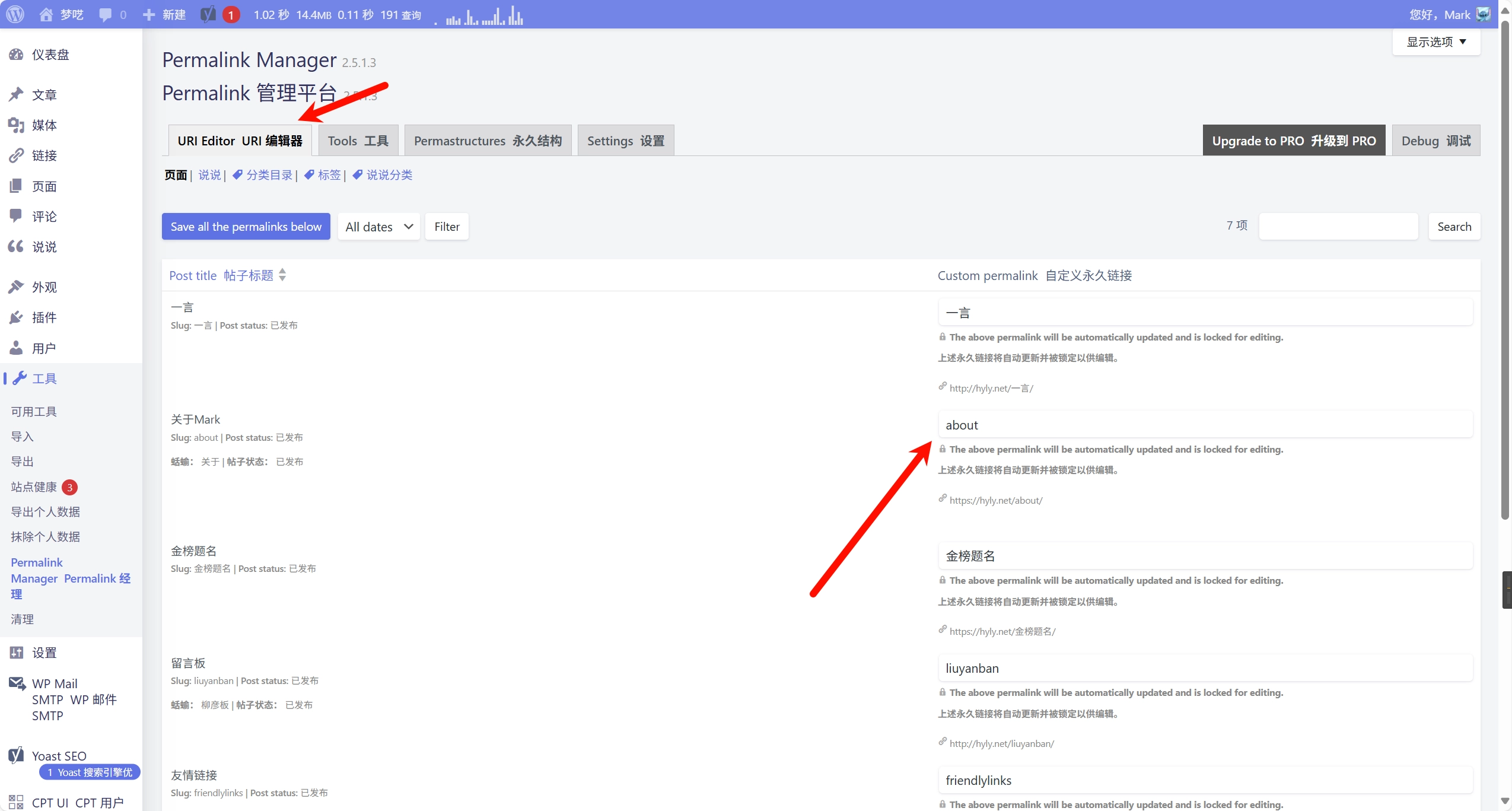Click the friendlylinks permalink field
Image resolution: width=1512 pixels, height=811 pixels.
tap(1205, 780)
